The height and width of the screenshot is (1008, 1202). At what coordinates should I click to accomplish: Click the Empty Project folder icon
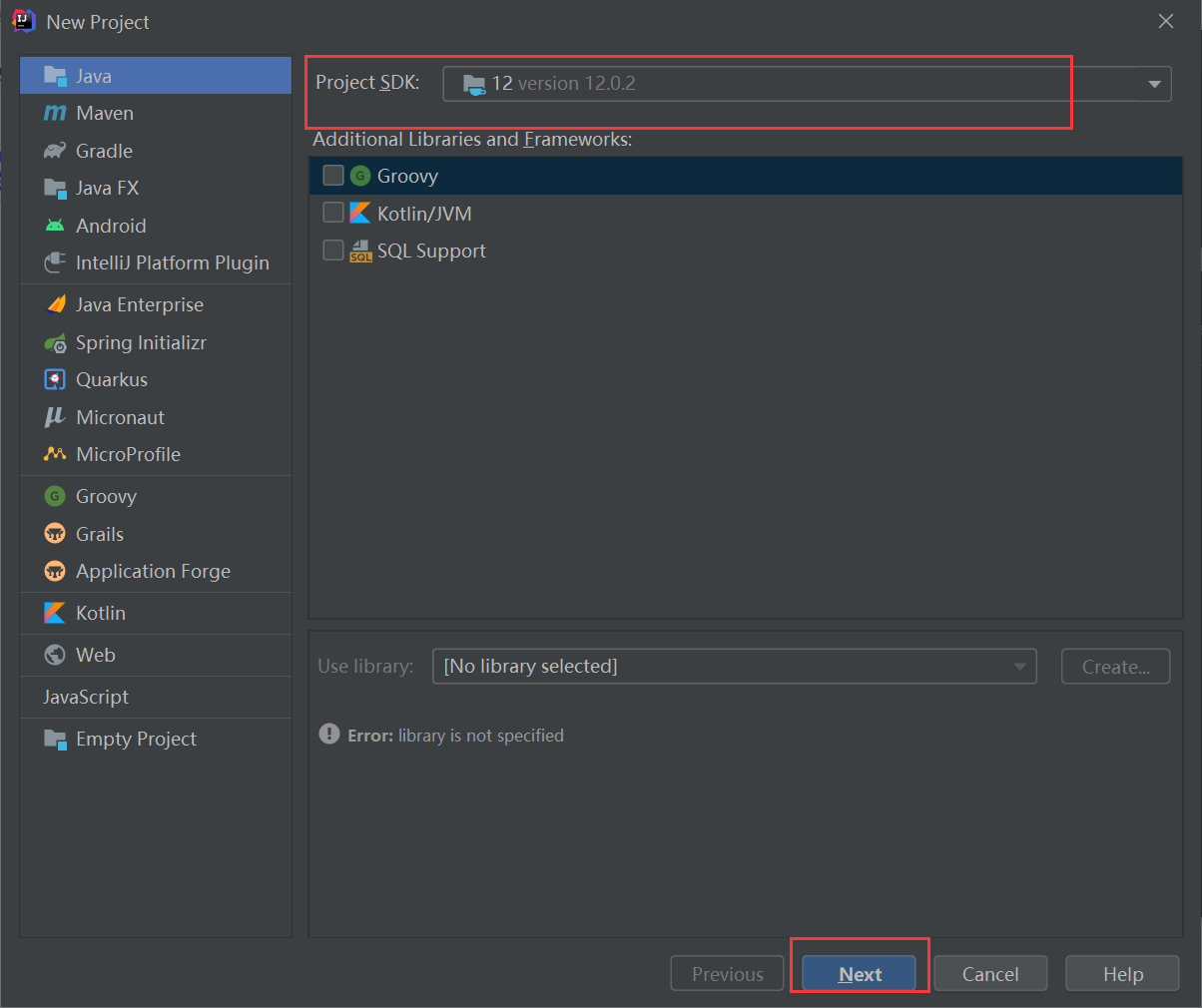click(x=55, y=739)
